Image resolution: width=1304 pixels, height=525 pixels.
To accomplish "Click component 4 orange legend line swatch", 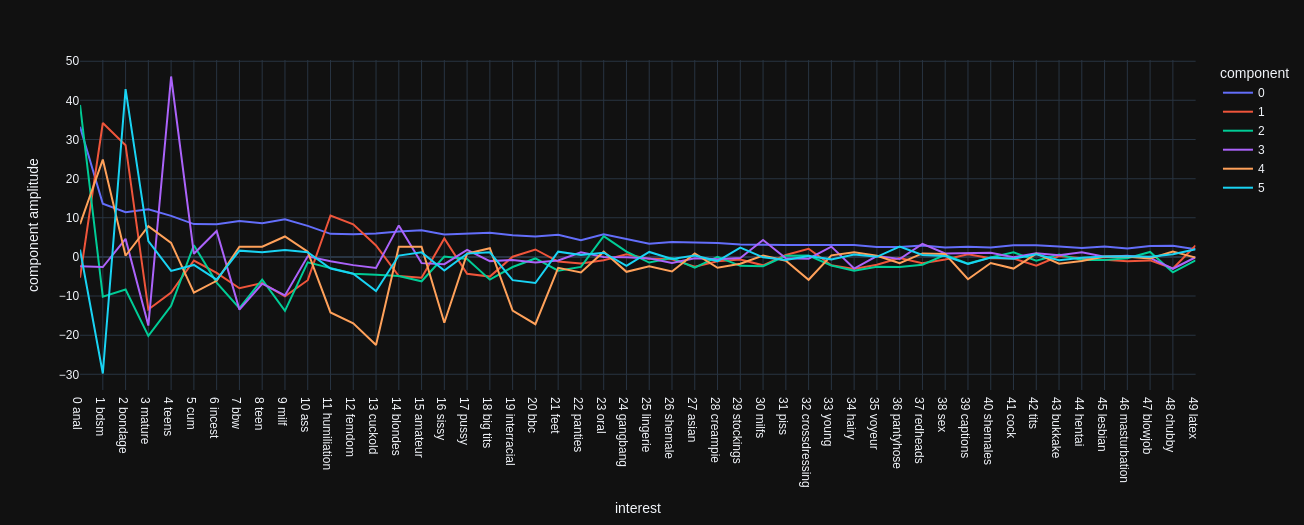I will tap(1238, 169).
